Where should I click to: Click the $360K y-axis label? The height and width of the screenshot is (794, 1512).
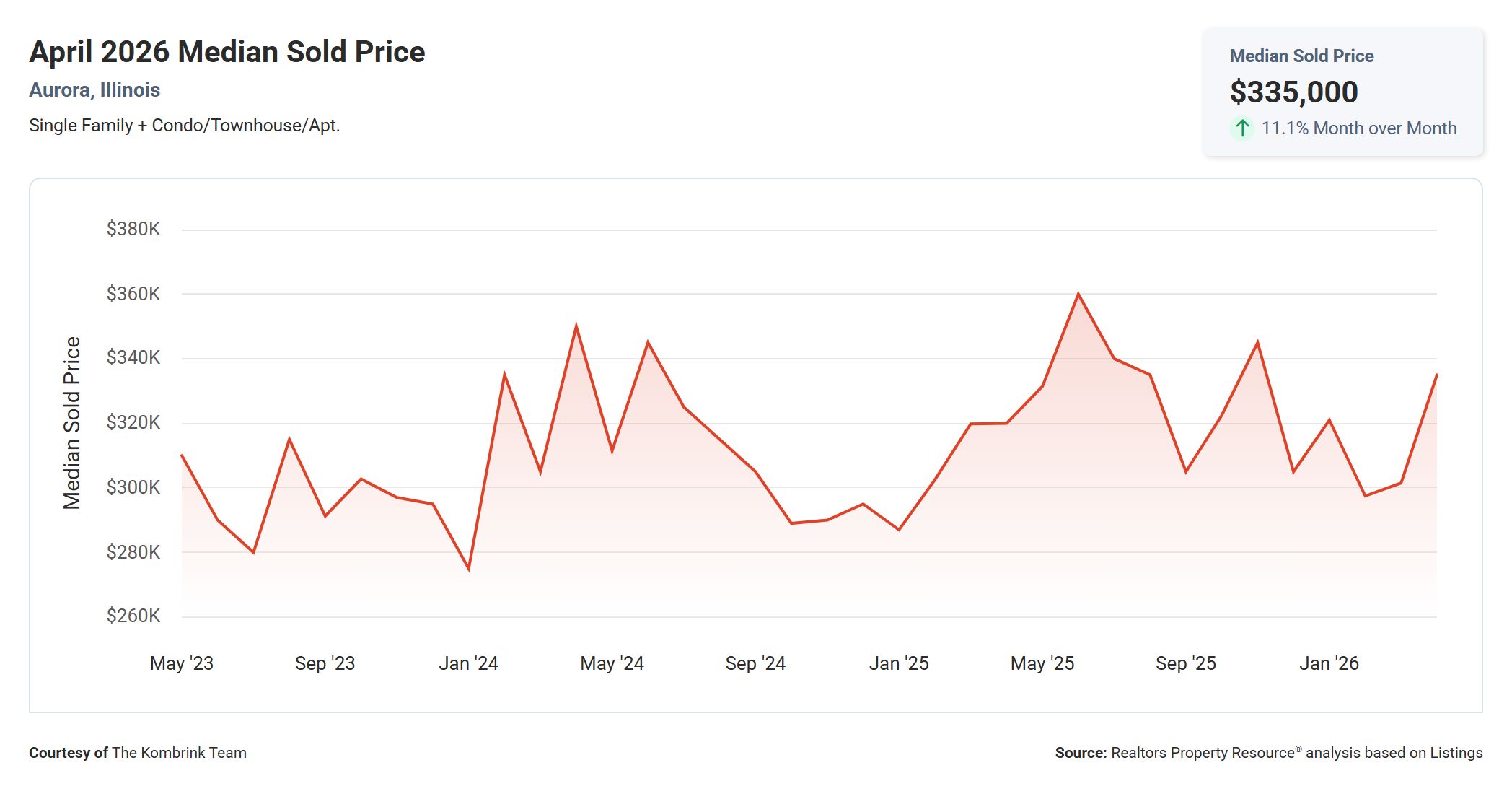pos(133,294)
